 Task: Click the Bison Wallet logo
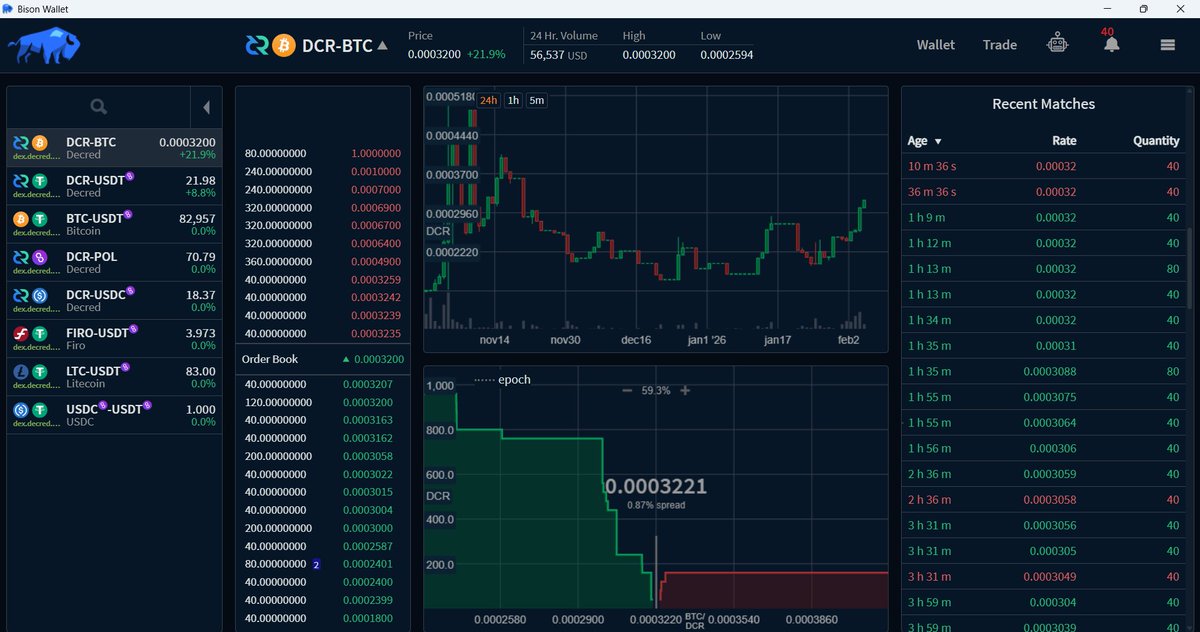43,44
